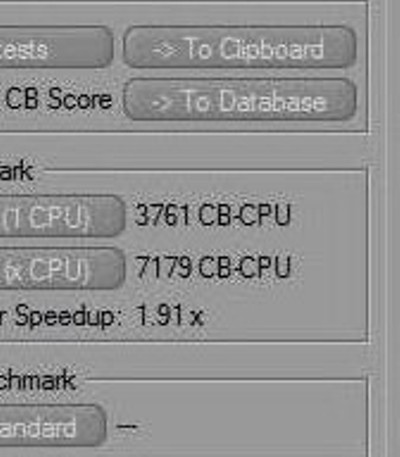
Task: Click the 7179 CB-CPU result
Action: 213,267
